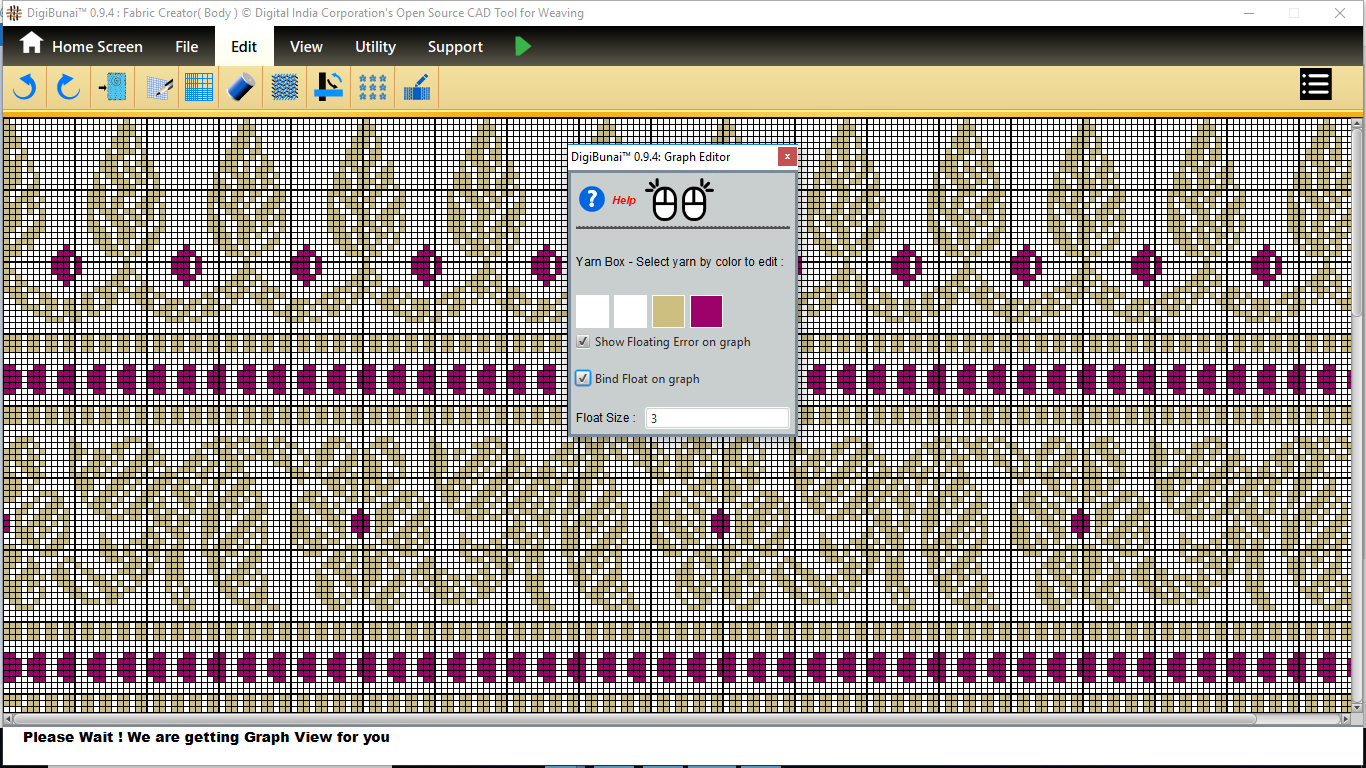Go to Home Screen
Image resolution: width=1366 pixels, height=768 pixels.
[82, 46]
